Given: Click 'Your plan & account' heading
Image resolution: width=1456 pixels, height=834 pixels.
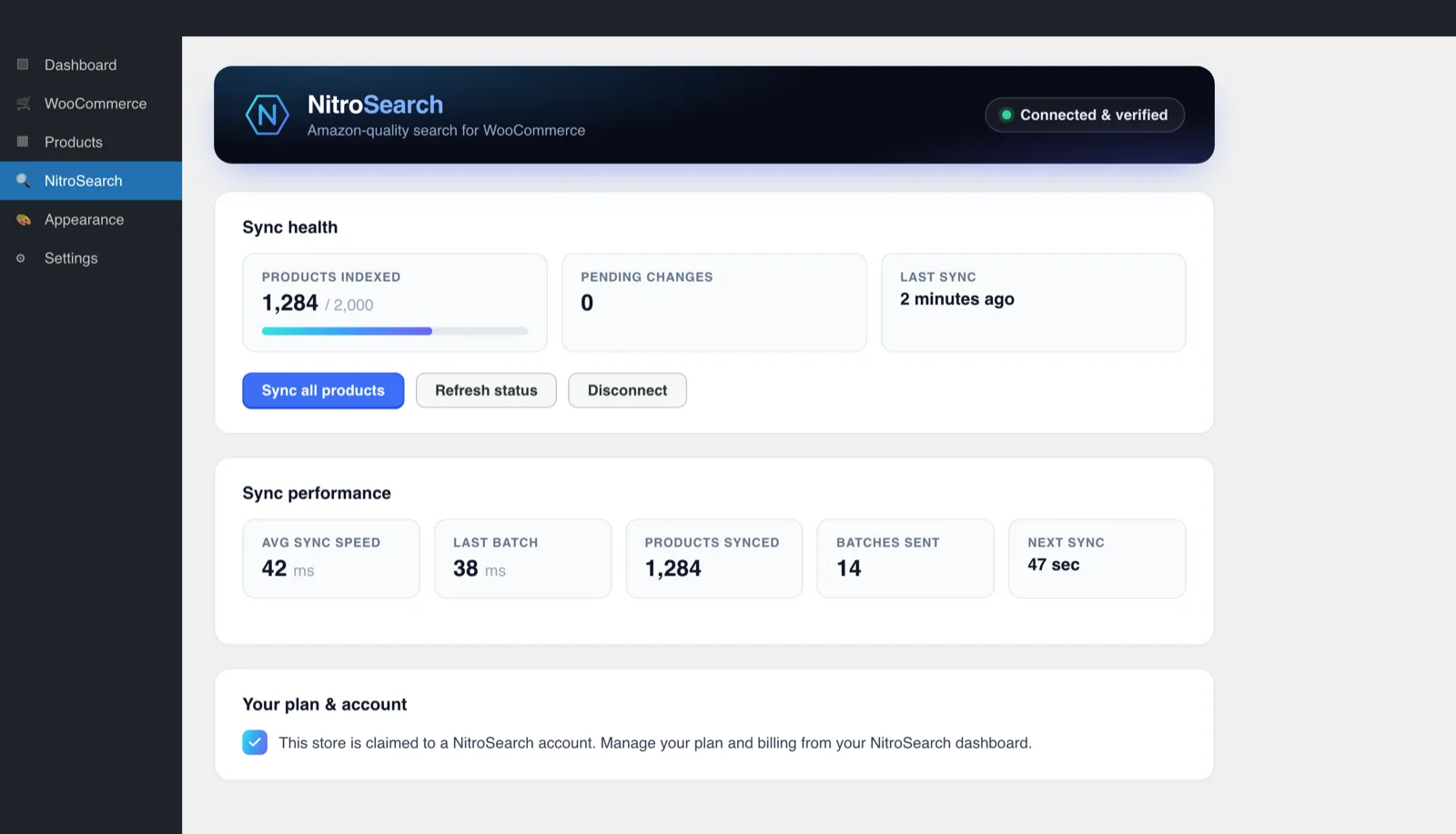Looking at the screenshot, I should (325, 704).
